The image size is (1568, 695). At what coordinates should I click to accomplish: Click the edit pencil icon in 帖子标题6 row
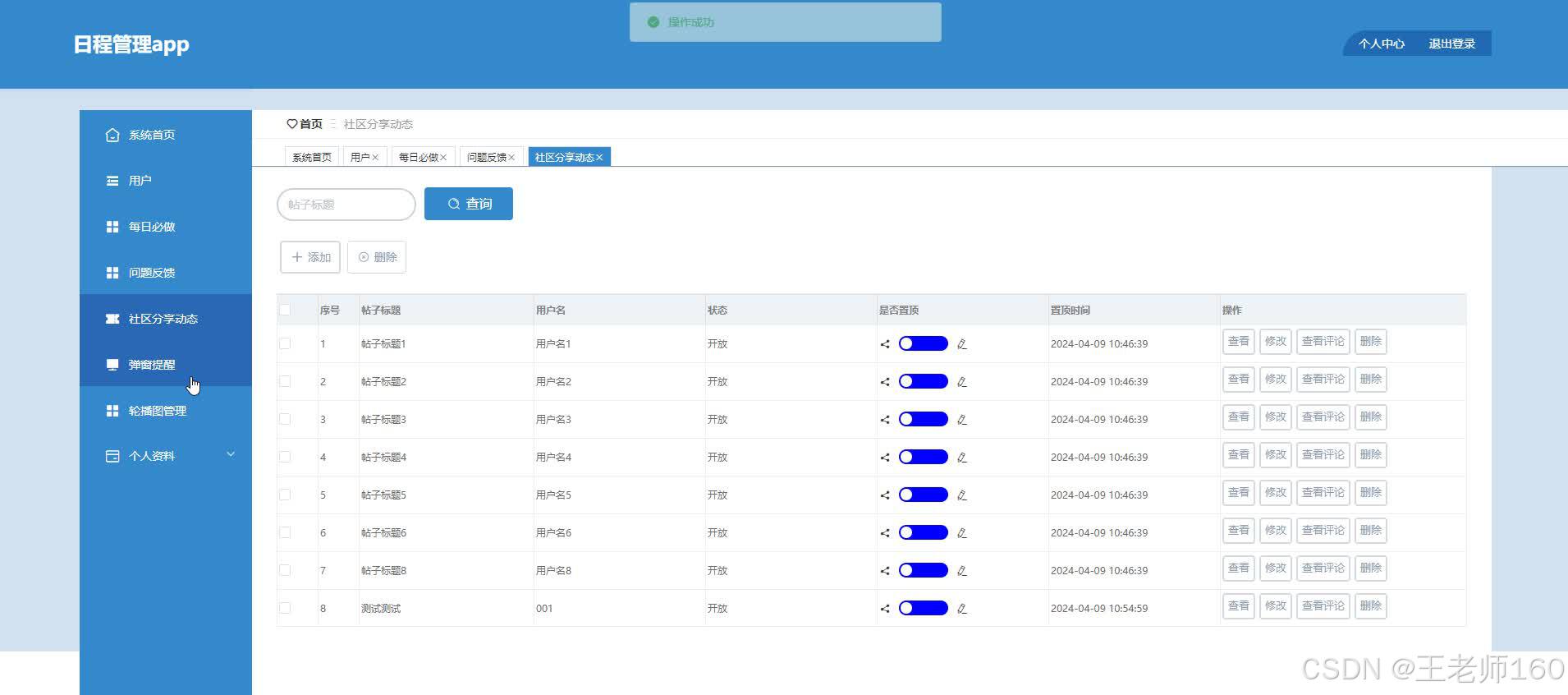pos(962,533)
